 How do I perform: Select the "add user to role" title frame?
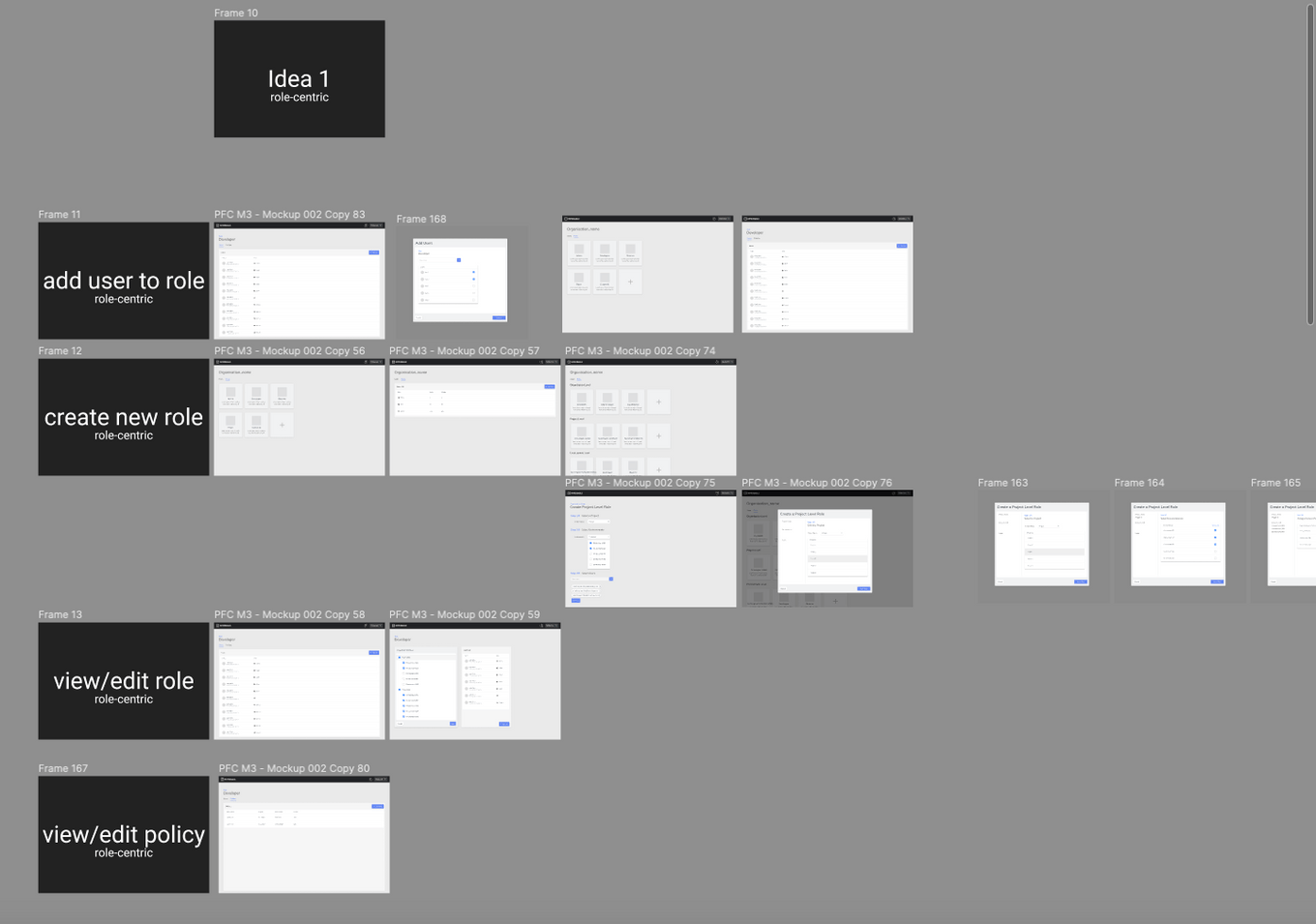124,281
